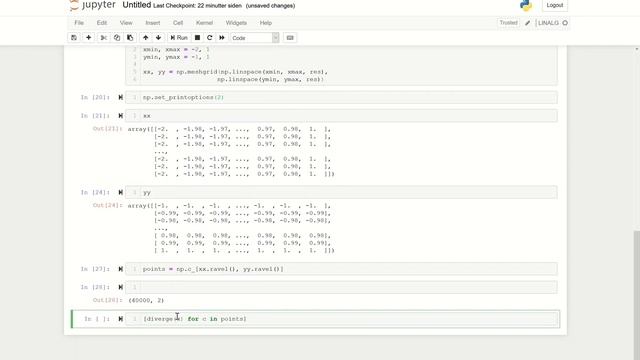
Task: Click the pencil edit mode icon
Action: click(527, 23)
